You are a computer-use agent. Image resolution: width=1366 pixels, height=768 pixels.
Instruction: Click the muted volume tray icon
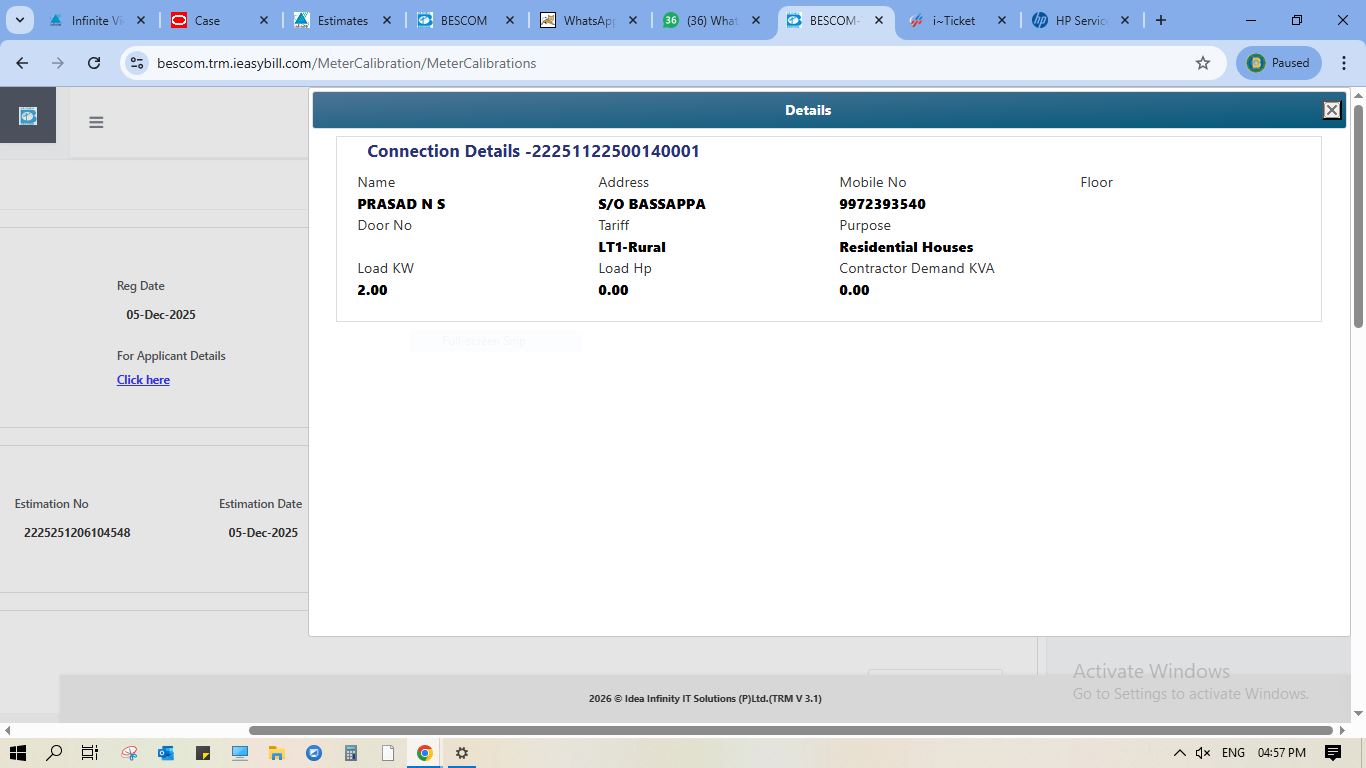(x=1203, y=753)
